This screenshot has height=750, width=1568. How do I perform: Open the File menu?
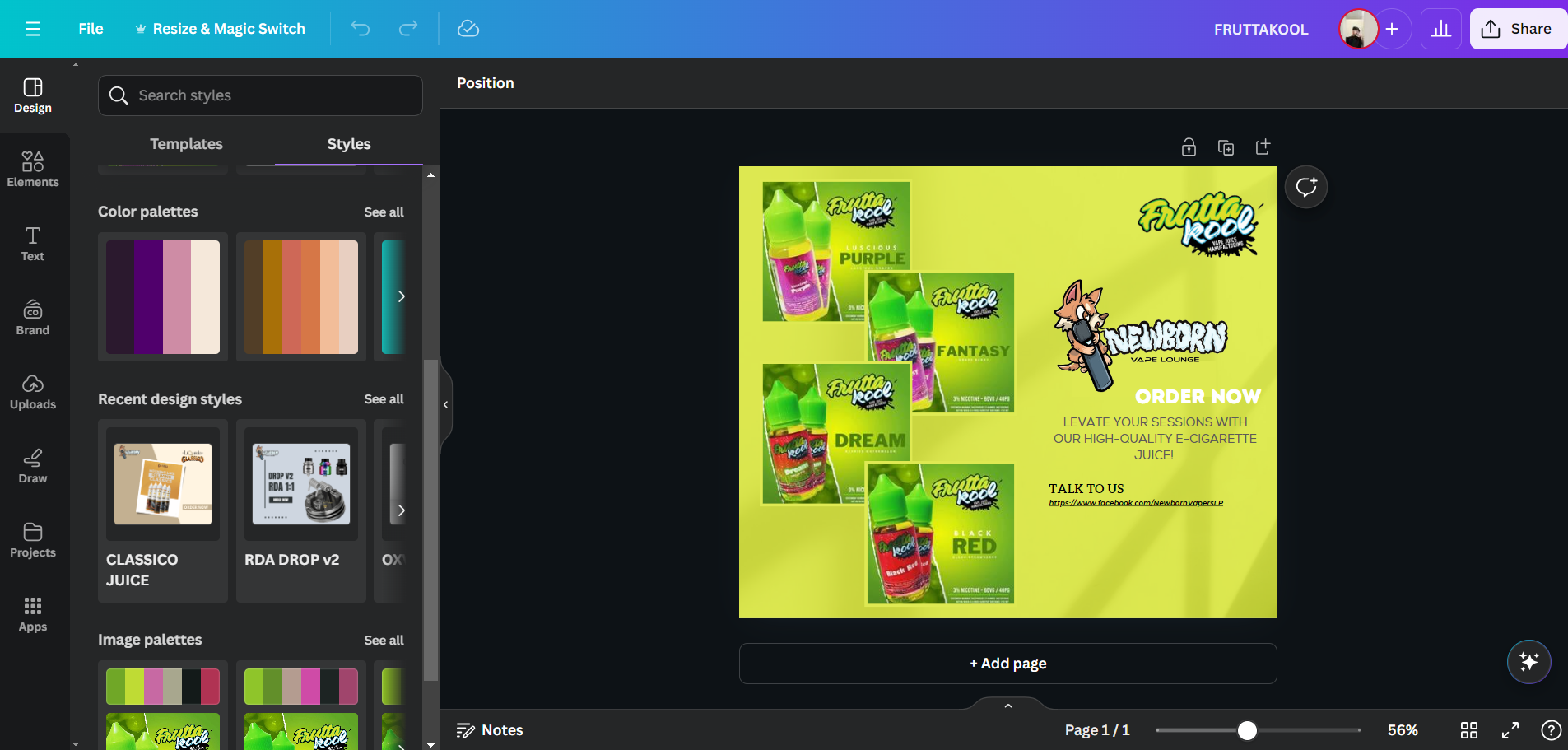[x=91, y=29]
